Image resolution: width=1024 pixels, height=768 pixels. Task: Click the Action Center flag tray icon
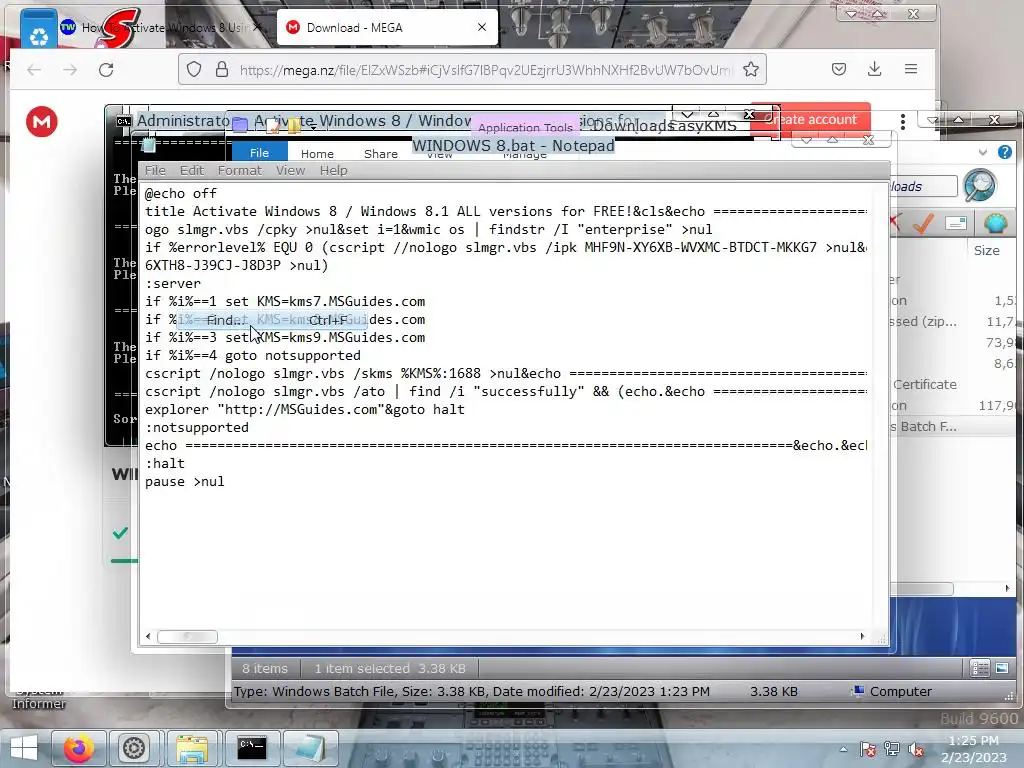(x=868, y=749)
